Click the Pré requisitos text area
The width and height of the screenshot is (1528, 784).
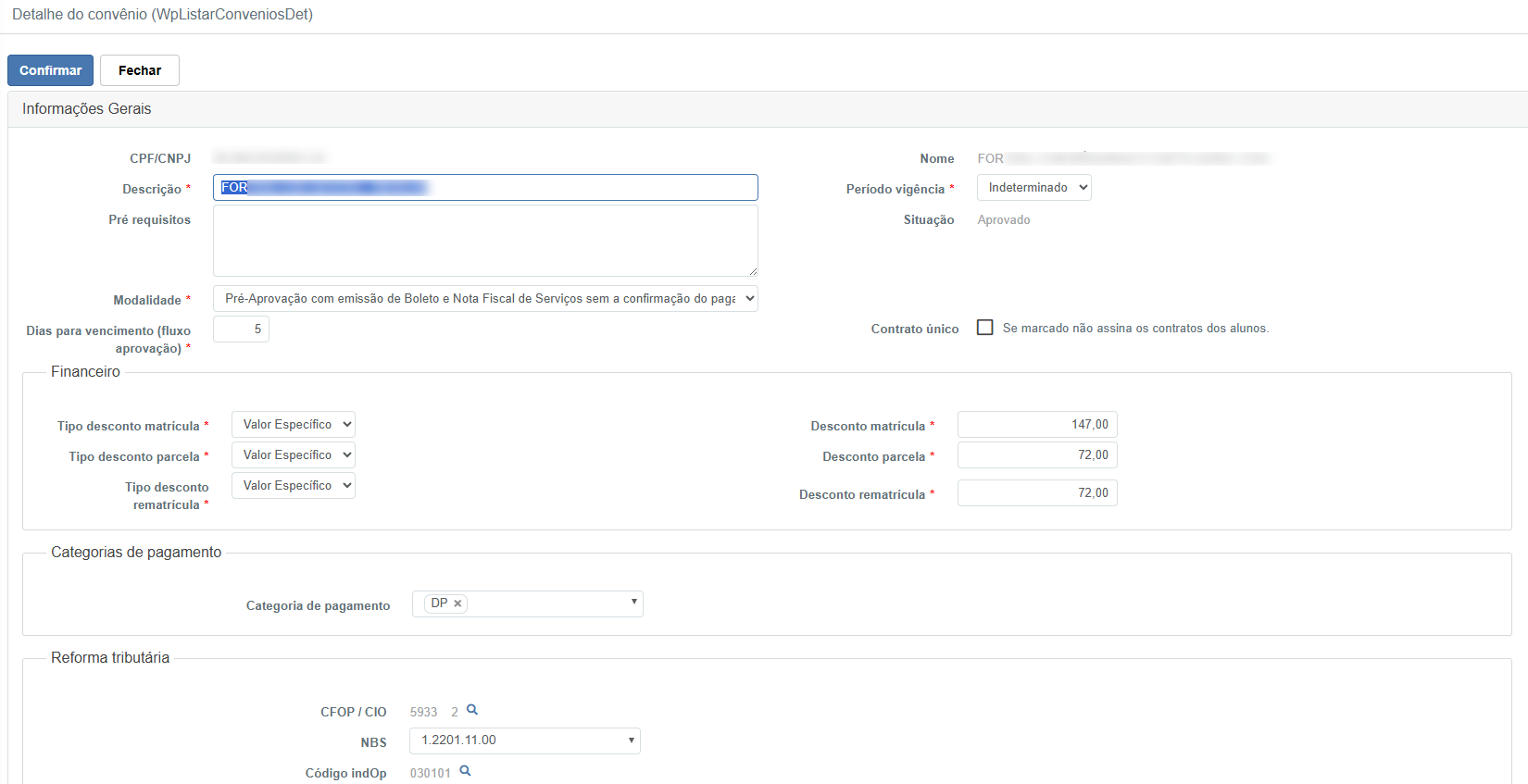point(485,241)
